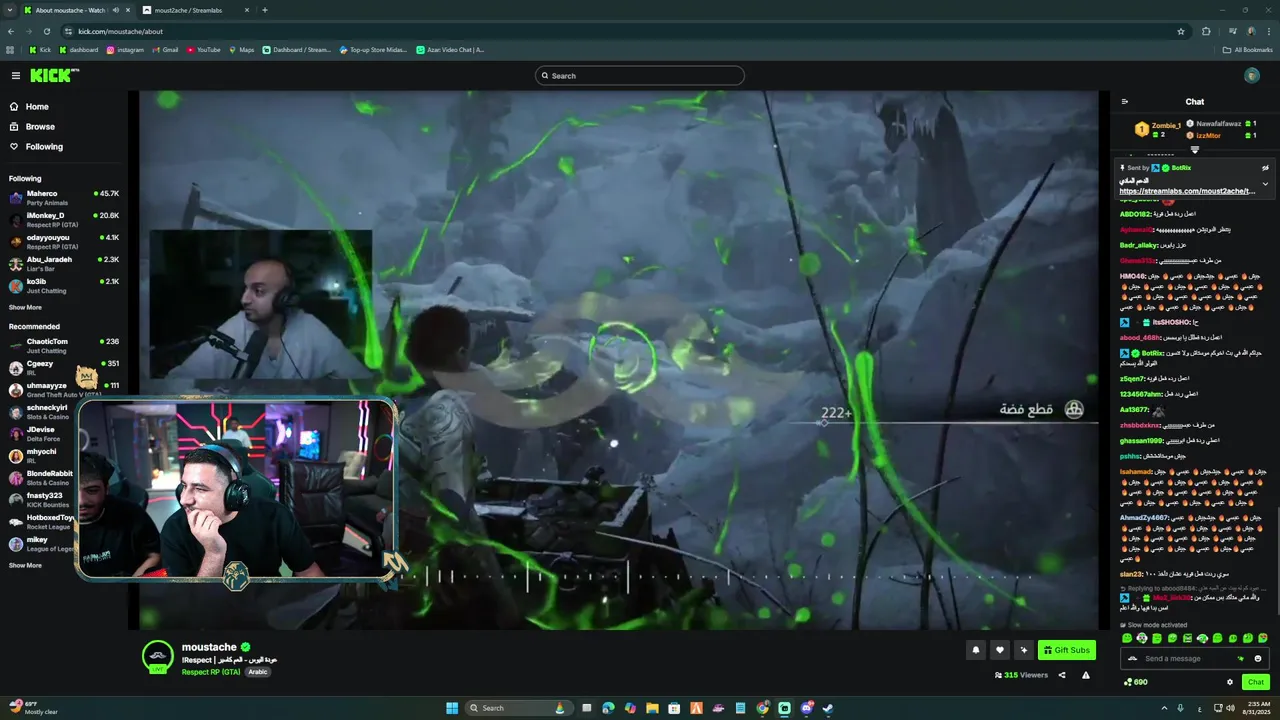Open the moustache channel name link
The width and height of the screenshot is (1280, 720).
(x=209, y=647)
